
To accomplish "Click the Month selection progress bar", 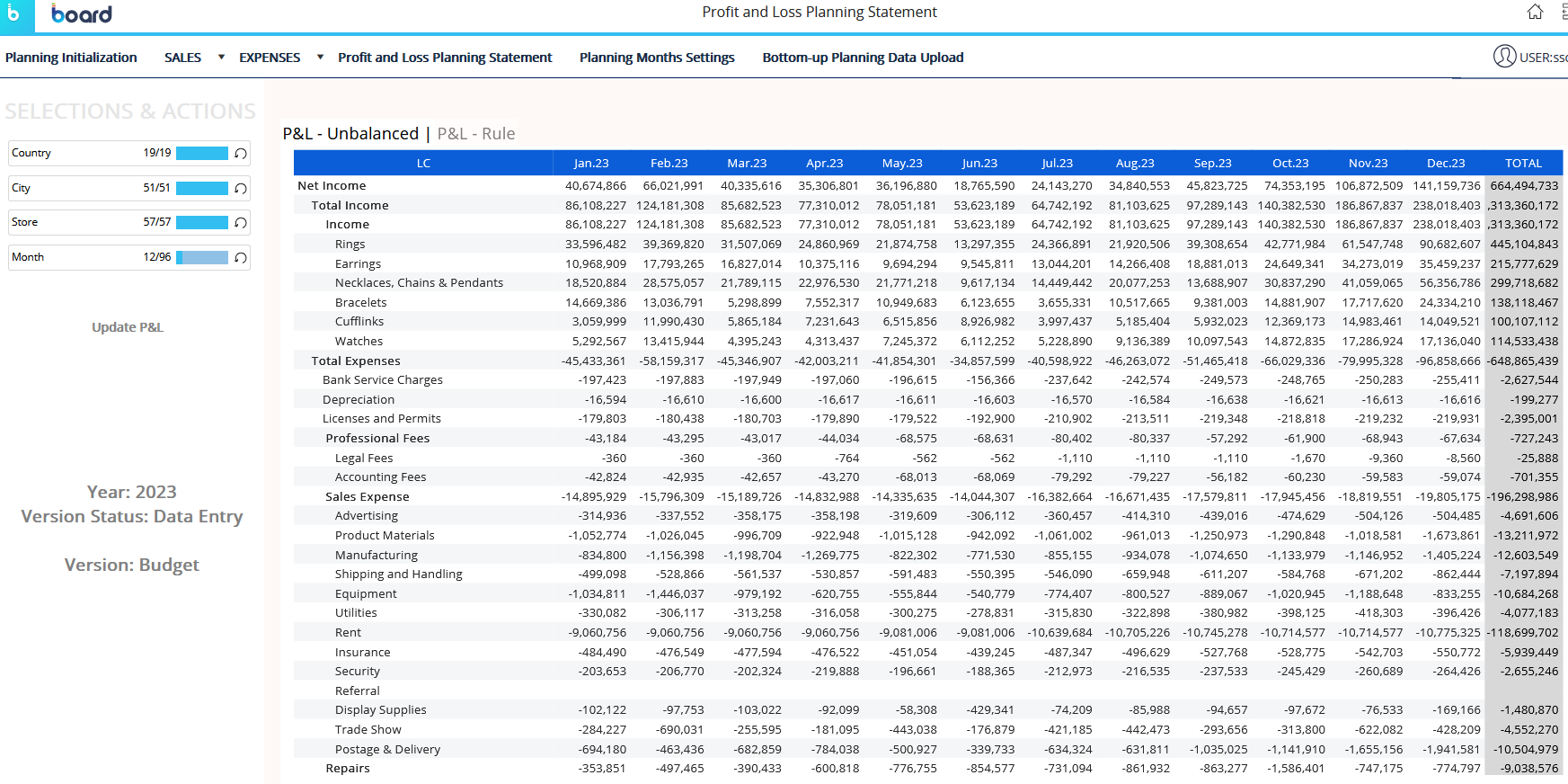I will pos(202,258).
